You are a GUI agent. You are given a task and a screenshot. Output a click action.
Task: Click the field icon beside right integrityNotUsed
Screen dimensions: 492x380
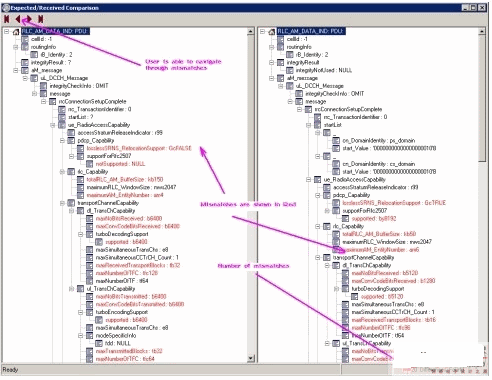click(290, 70)
